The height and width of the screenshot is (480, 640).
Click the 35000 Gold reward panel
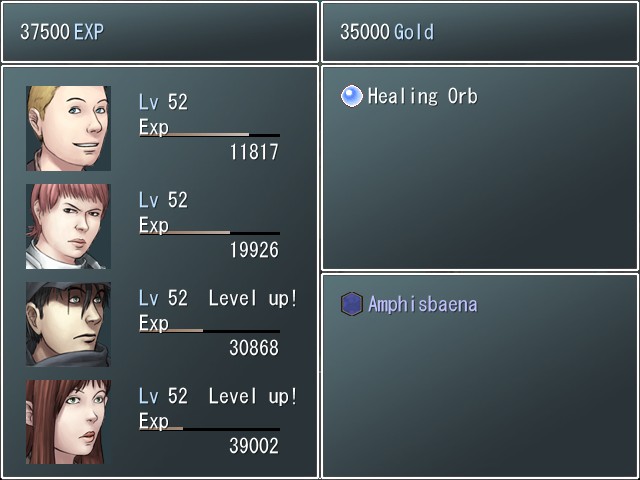tap(480, 32)
